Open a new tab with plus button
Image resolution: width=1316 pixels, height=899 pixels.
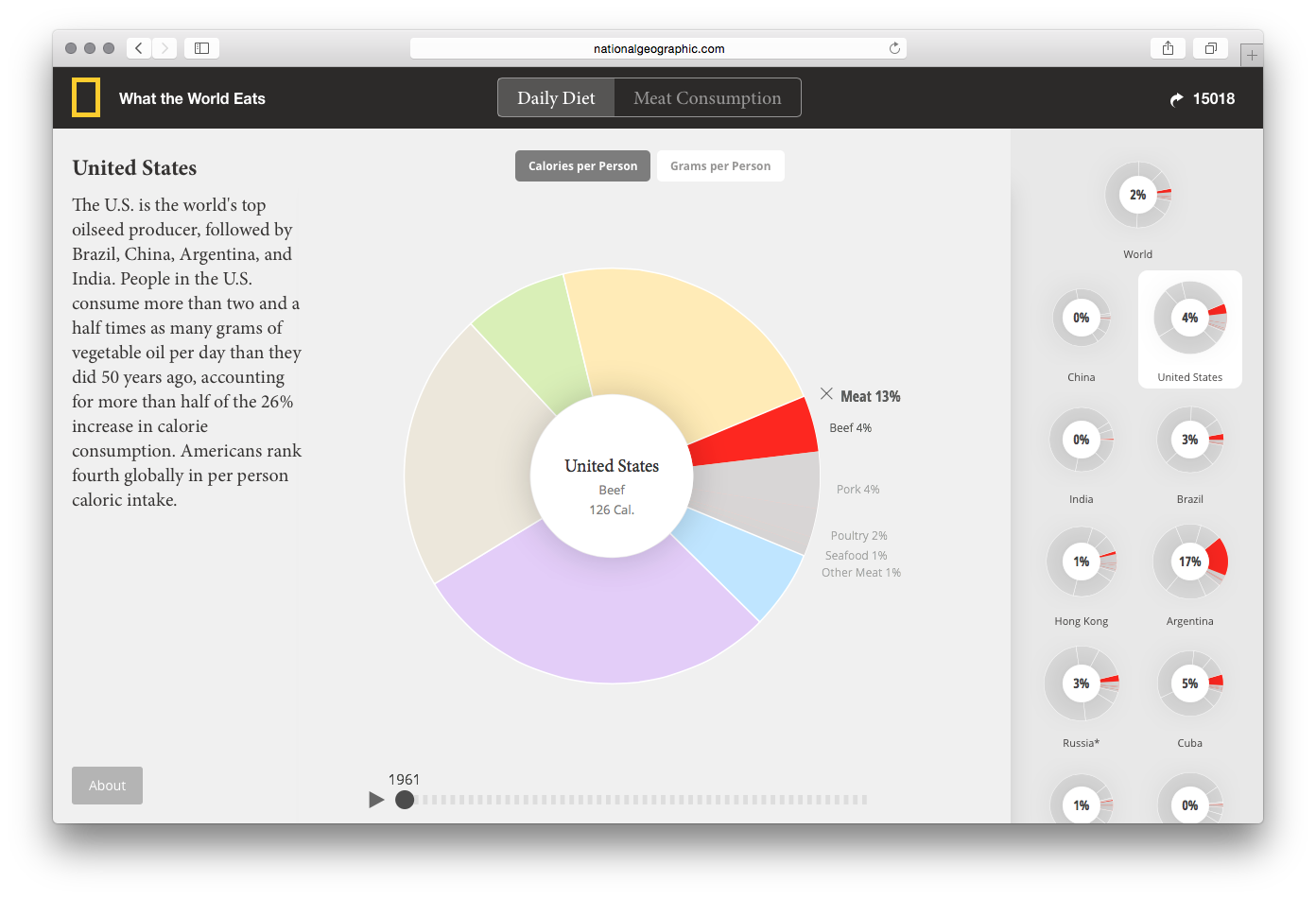tap(1251, 56)
